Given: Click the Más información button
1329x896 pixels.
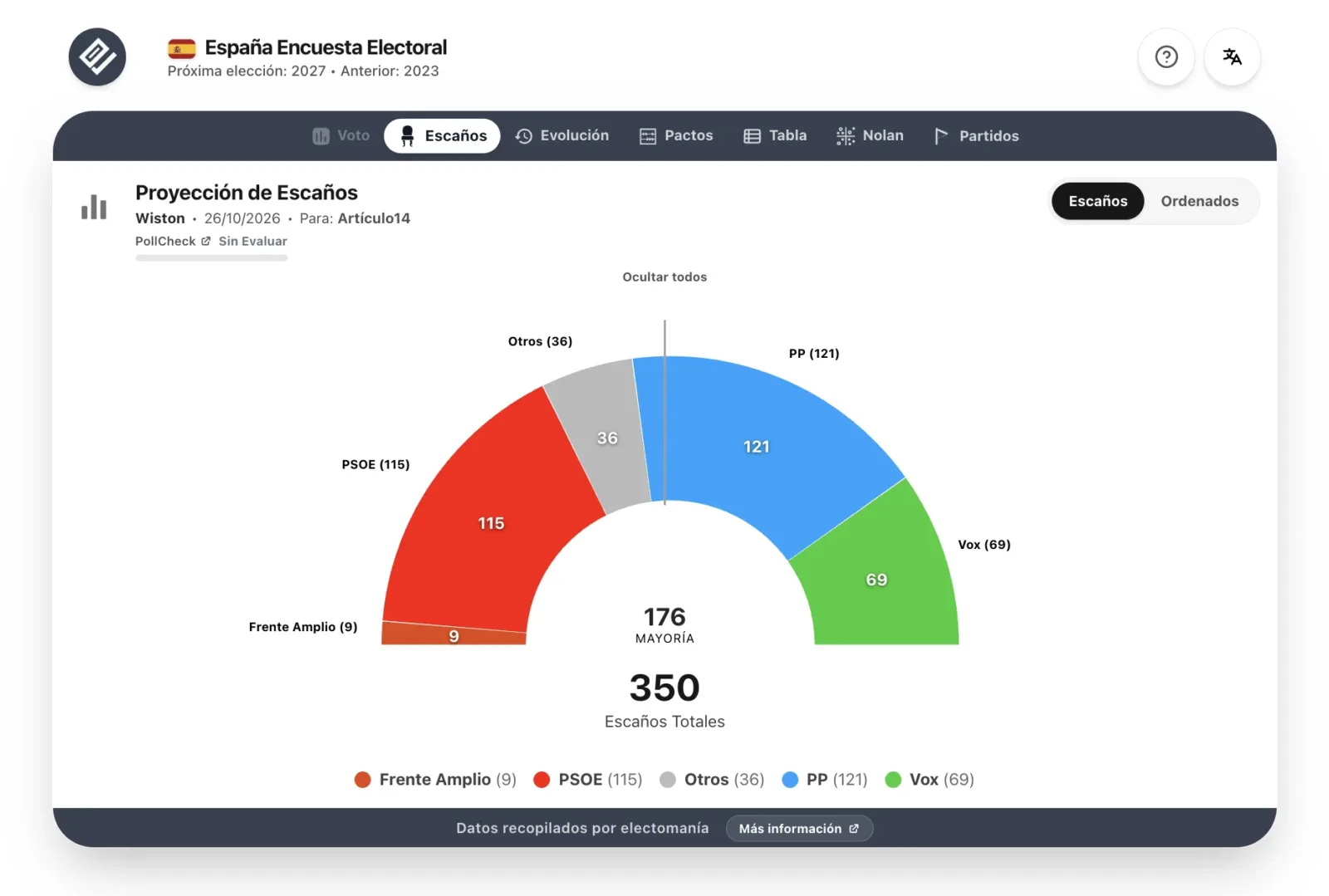Looking at the screenshot, I should pyautogui.click(x=799, y=828).
